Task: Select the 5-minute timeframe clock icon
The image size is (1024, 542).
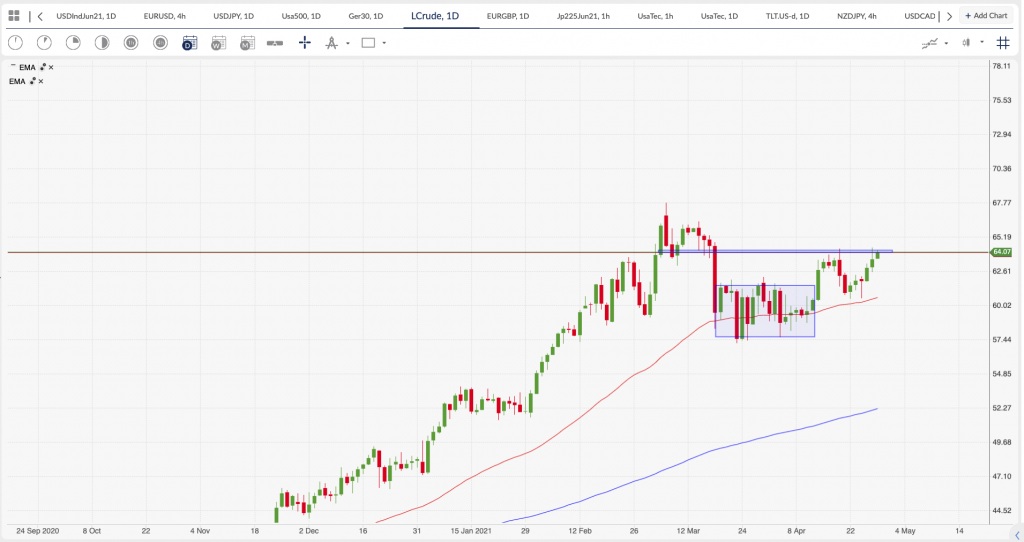Action: pos(44,43)
